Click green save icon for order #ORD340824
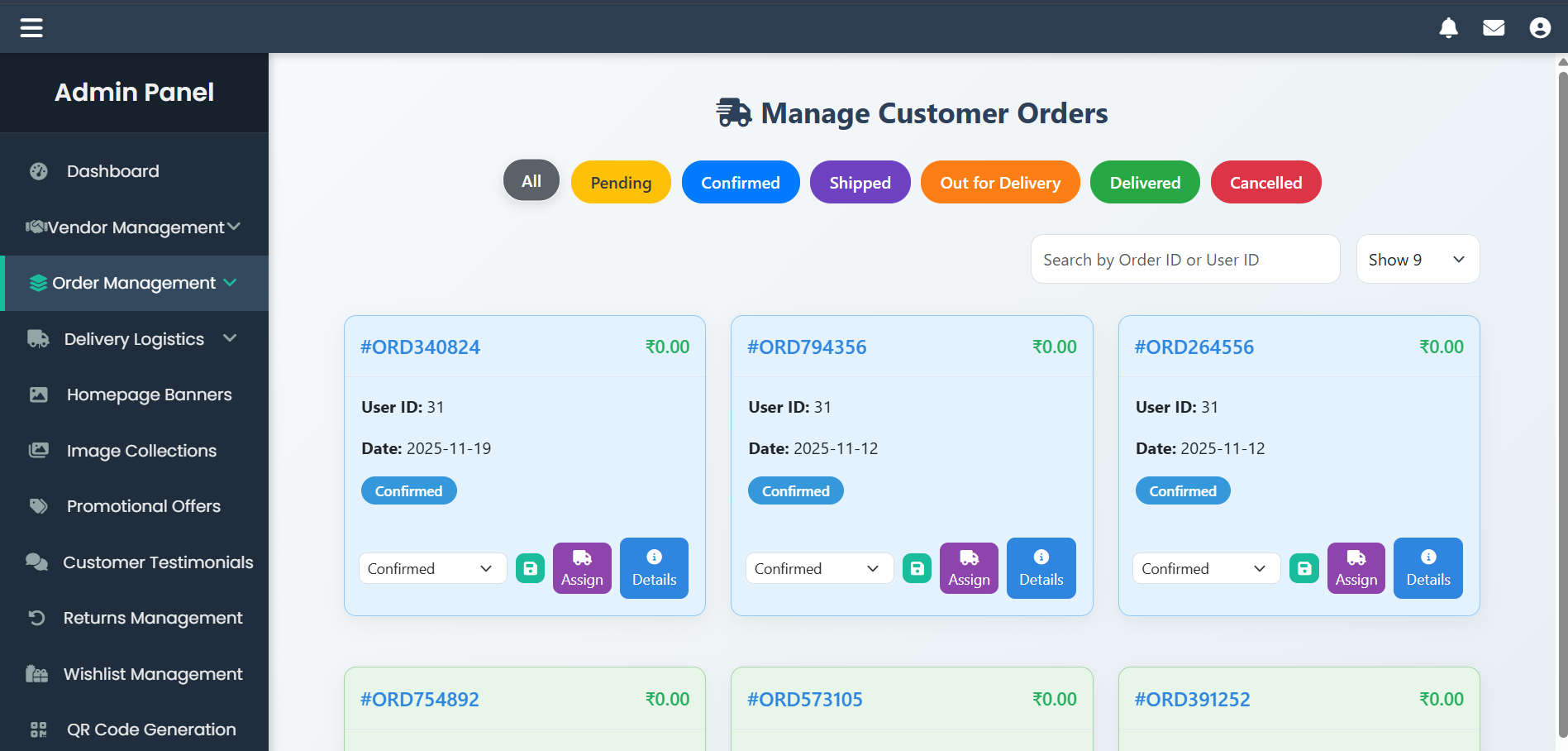This screenshot has height=751, width=1568. pyautogui.click(x=530, y=568)
